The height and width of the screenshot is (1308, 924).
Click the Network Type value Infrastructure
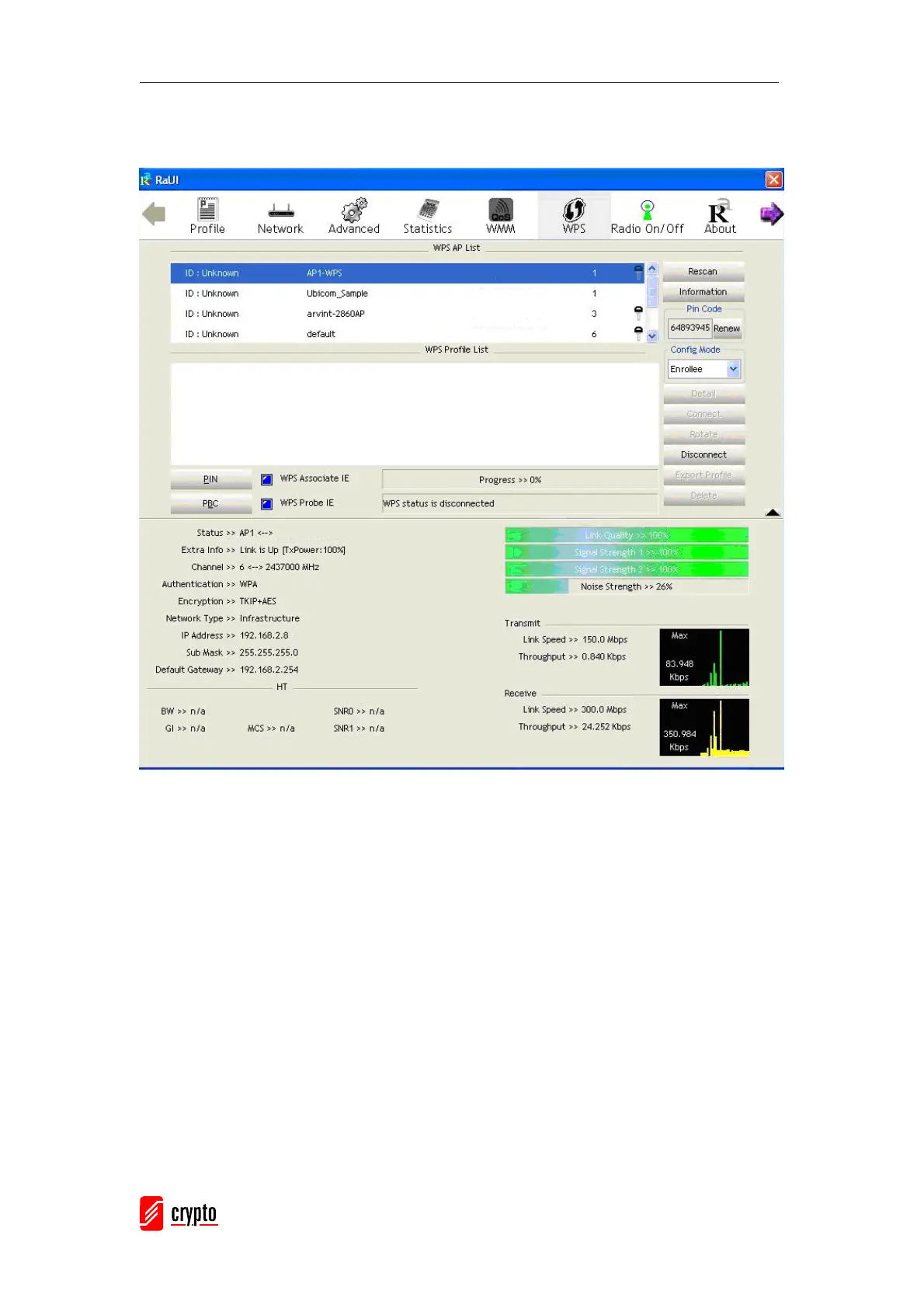[269, 618]
